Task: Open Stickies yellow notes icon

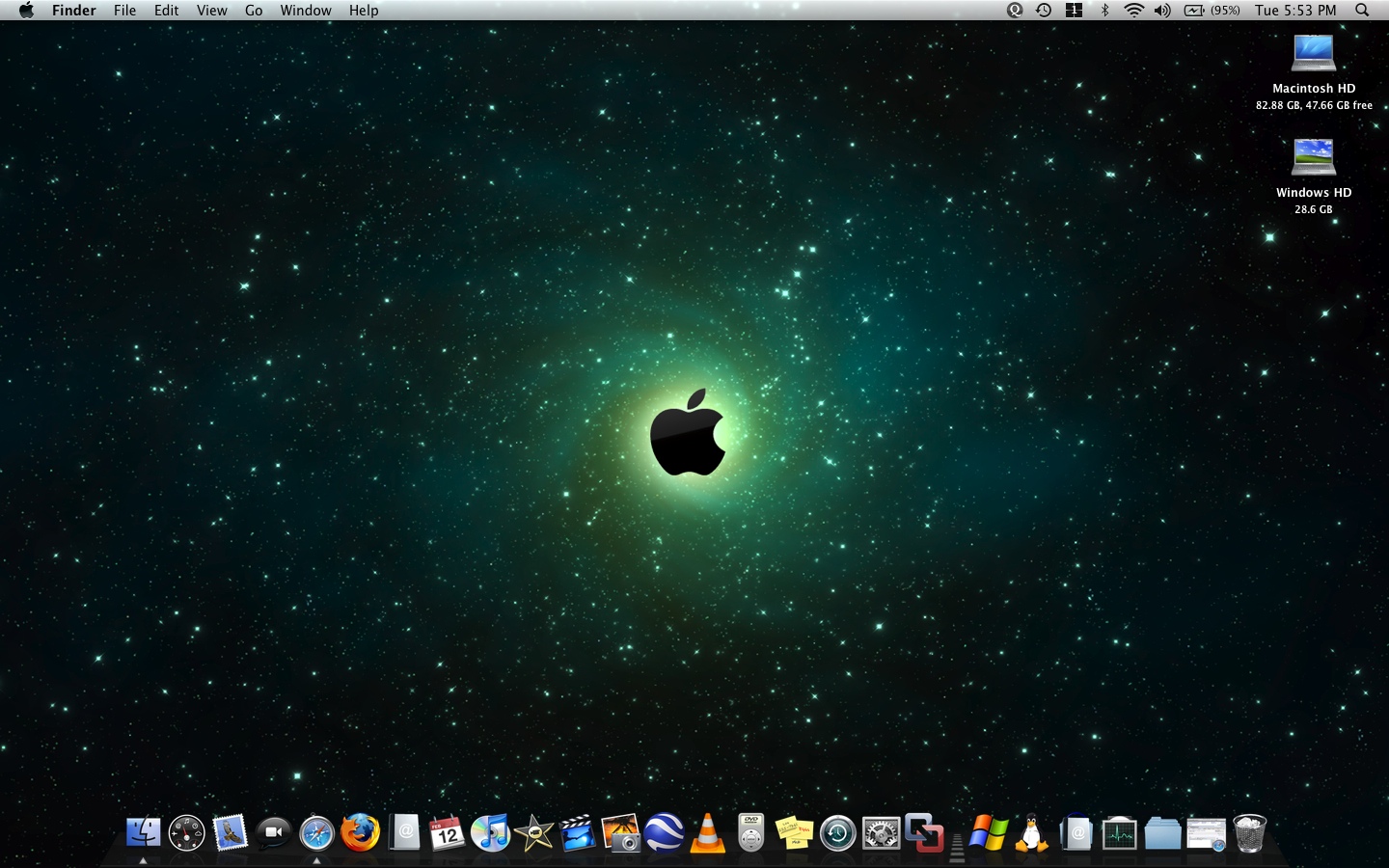Action: [x=795, y=833]
